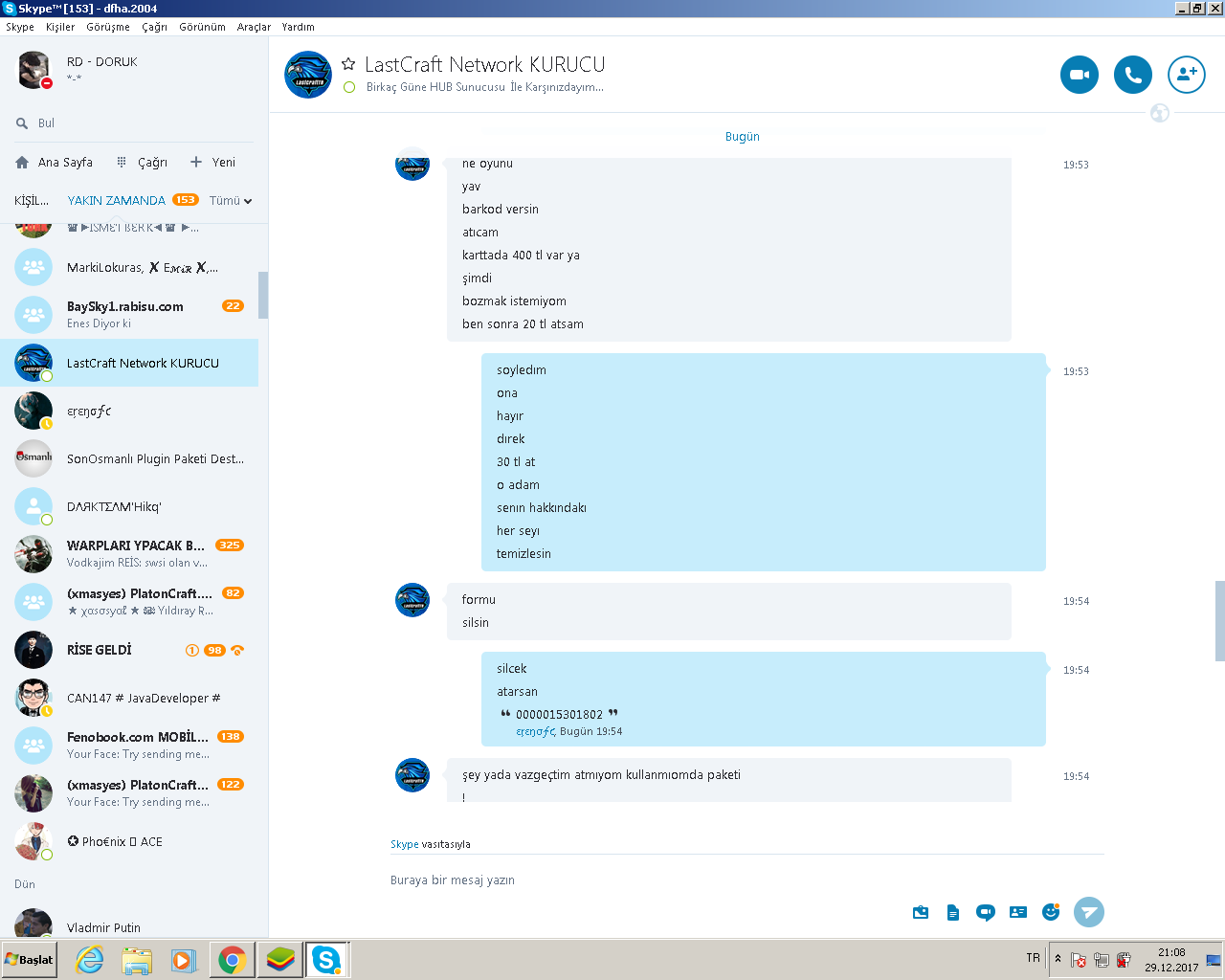1225x980 pixels.
Task: Open BlueStacks from taskbar
Action: click(279, 960)
